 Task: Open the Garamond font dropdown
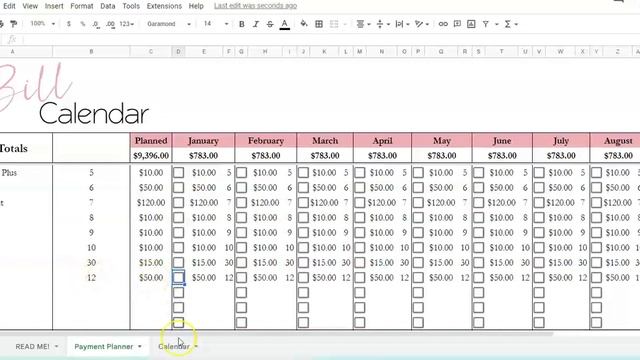coord(169,24)
